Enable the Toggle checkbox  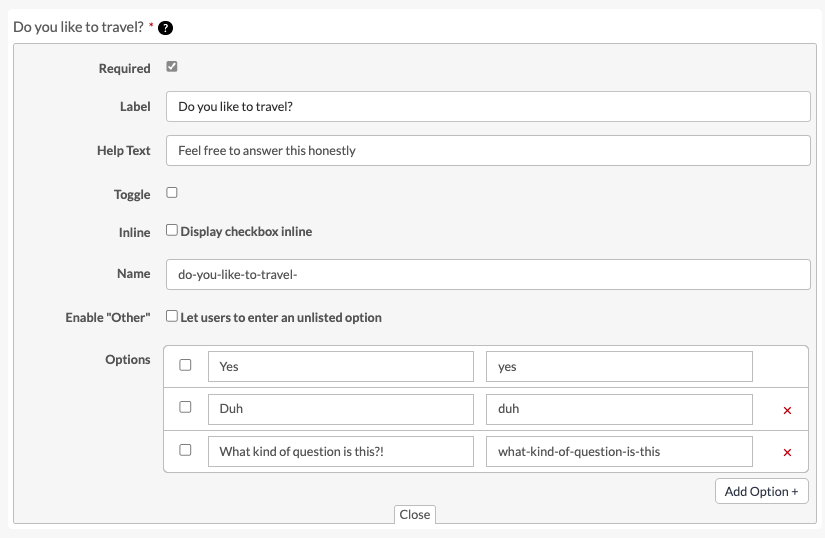[x=172, y=193]
